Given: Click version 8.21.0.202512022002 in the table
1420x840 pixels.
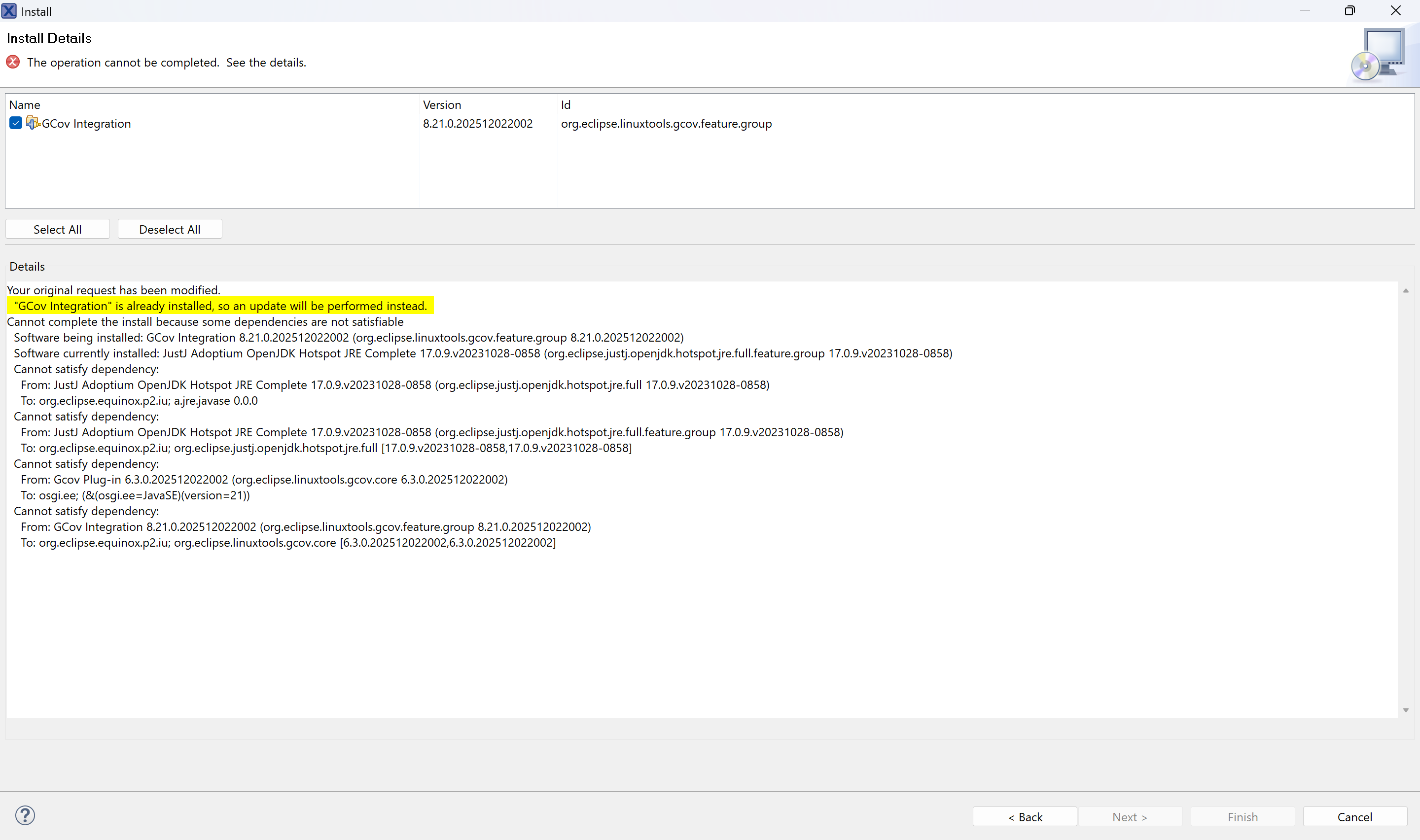Looking at the screenshot, I should click(x=478, y=123).
